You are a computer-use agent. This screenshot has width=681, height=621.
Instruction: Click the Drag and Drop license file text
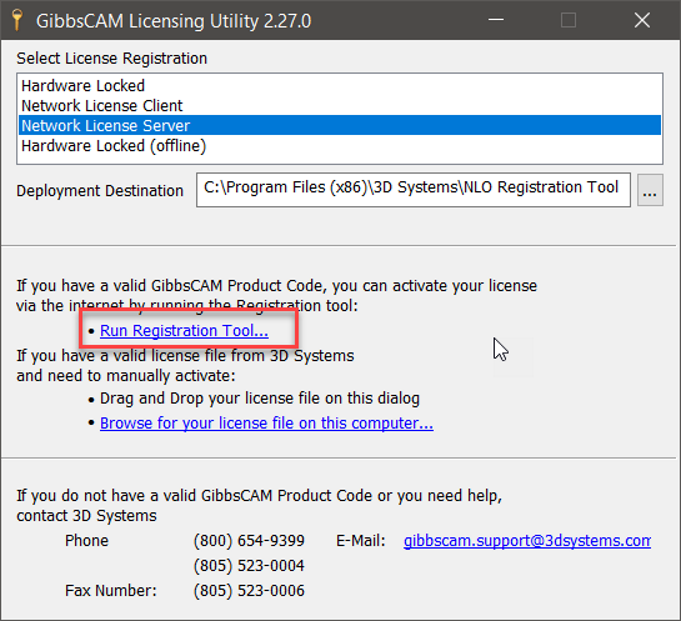coord(260,398)
